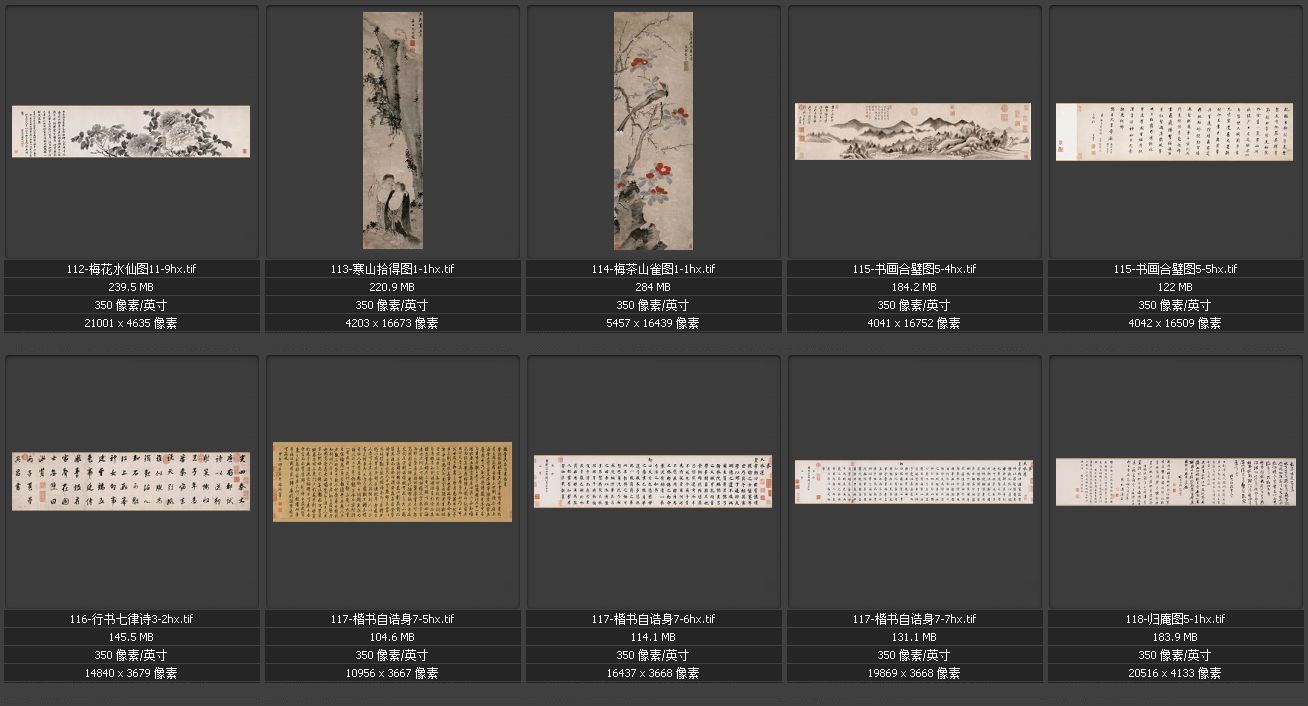Open the 113-寒山拾得图 vertical painting thumbnail

[392, 131]
